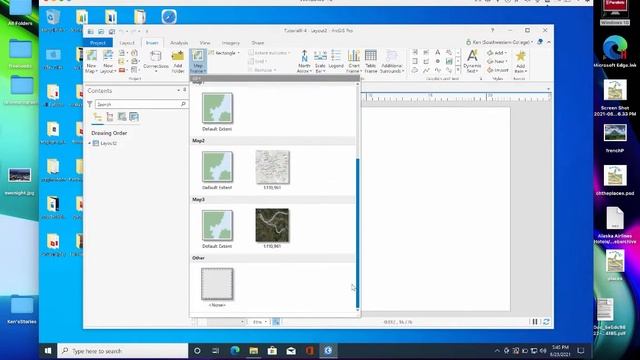The image size is (640, 360).
Task: Switch to List By Drawing Order view
Action: click(98, 117)
